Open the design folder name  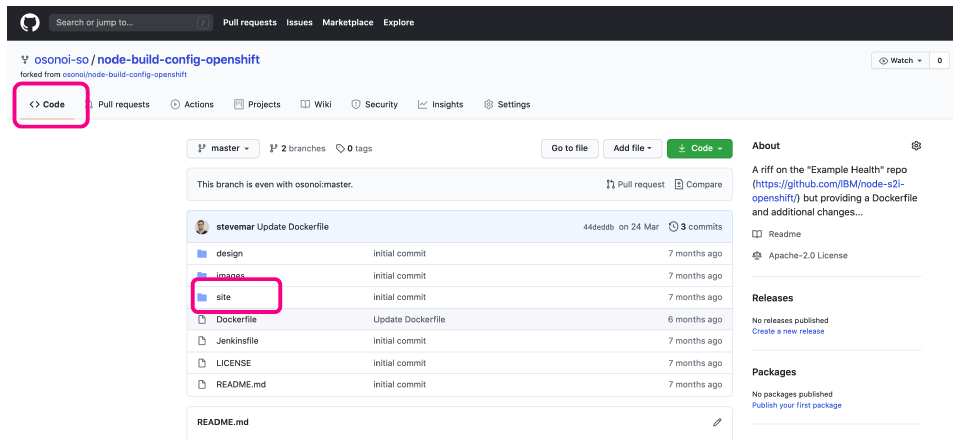pos(229,253)
